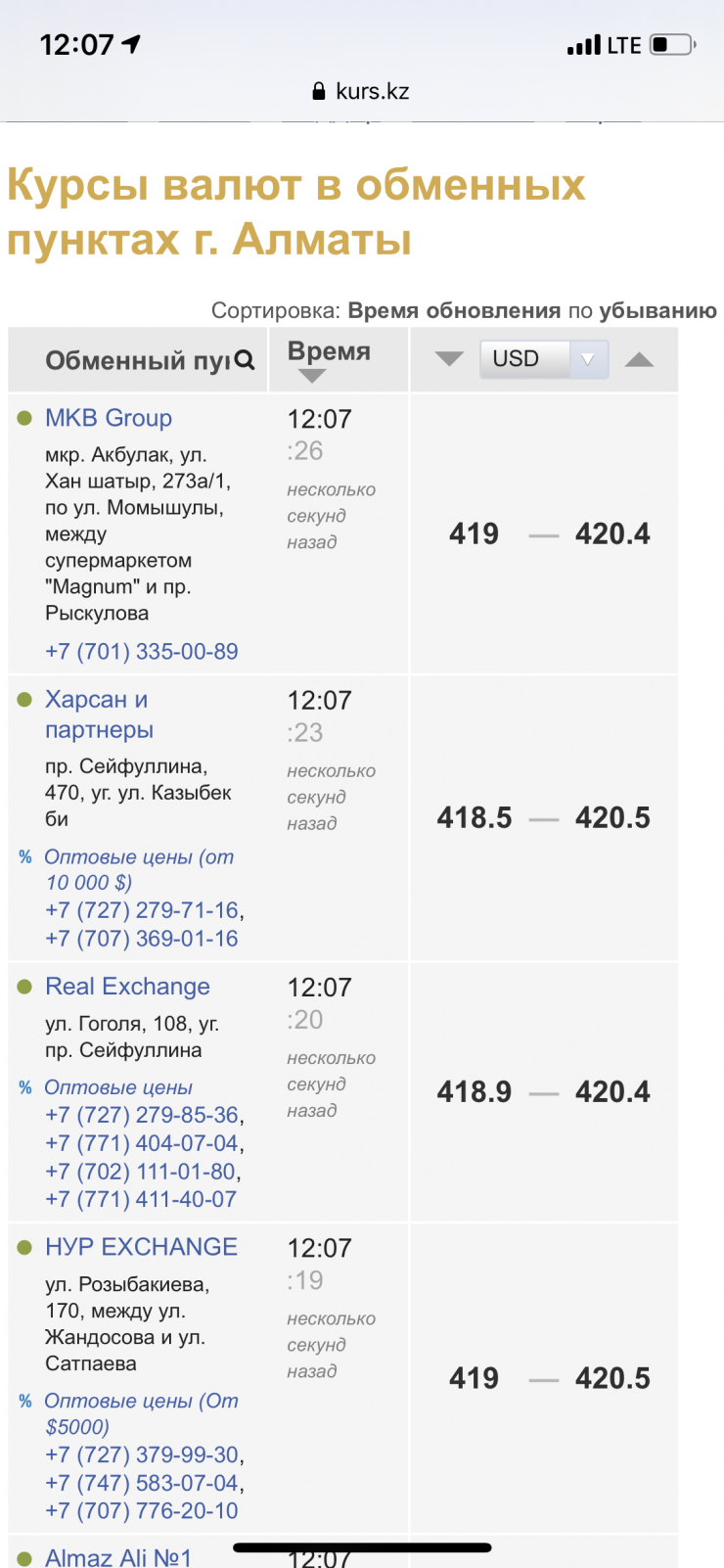Tap the percent icon beside Харсан wholesale prices
The width and height of the screenshot is (724, 1568).
pyautogui.click(x=25, y=857)
